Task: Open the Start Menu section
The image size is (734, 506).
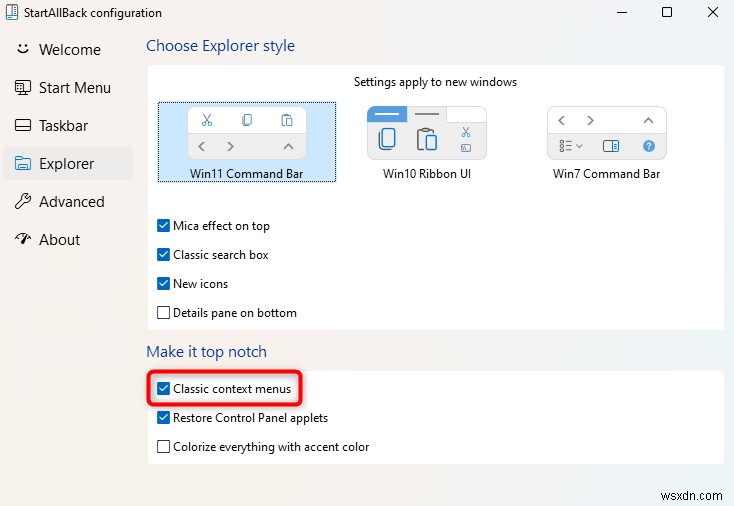Action: pyautogui.click(x=68, y=88)
